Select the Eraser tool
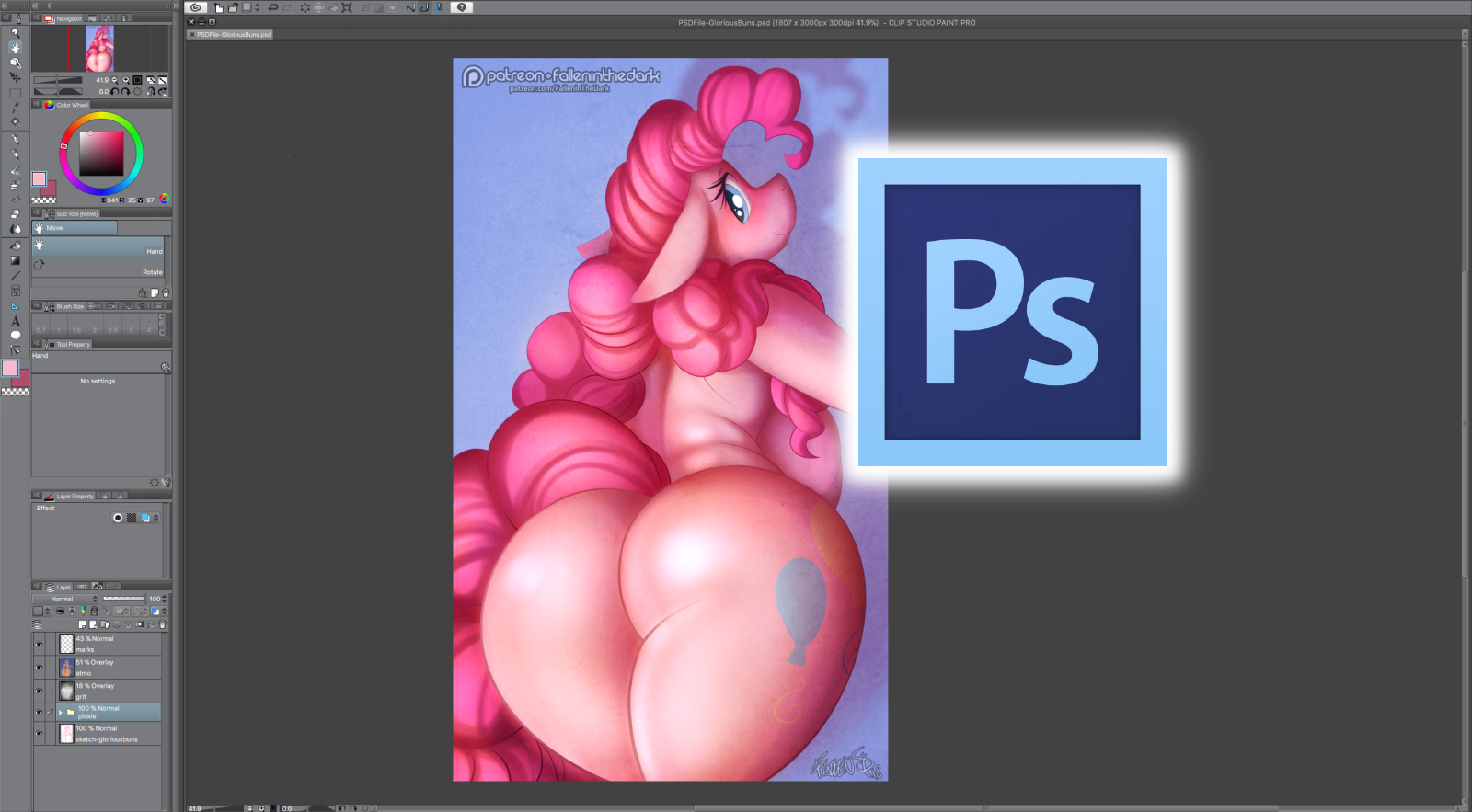The height and width of the screenshot is (812, 1472). pos(15,214)
